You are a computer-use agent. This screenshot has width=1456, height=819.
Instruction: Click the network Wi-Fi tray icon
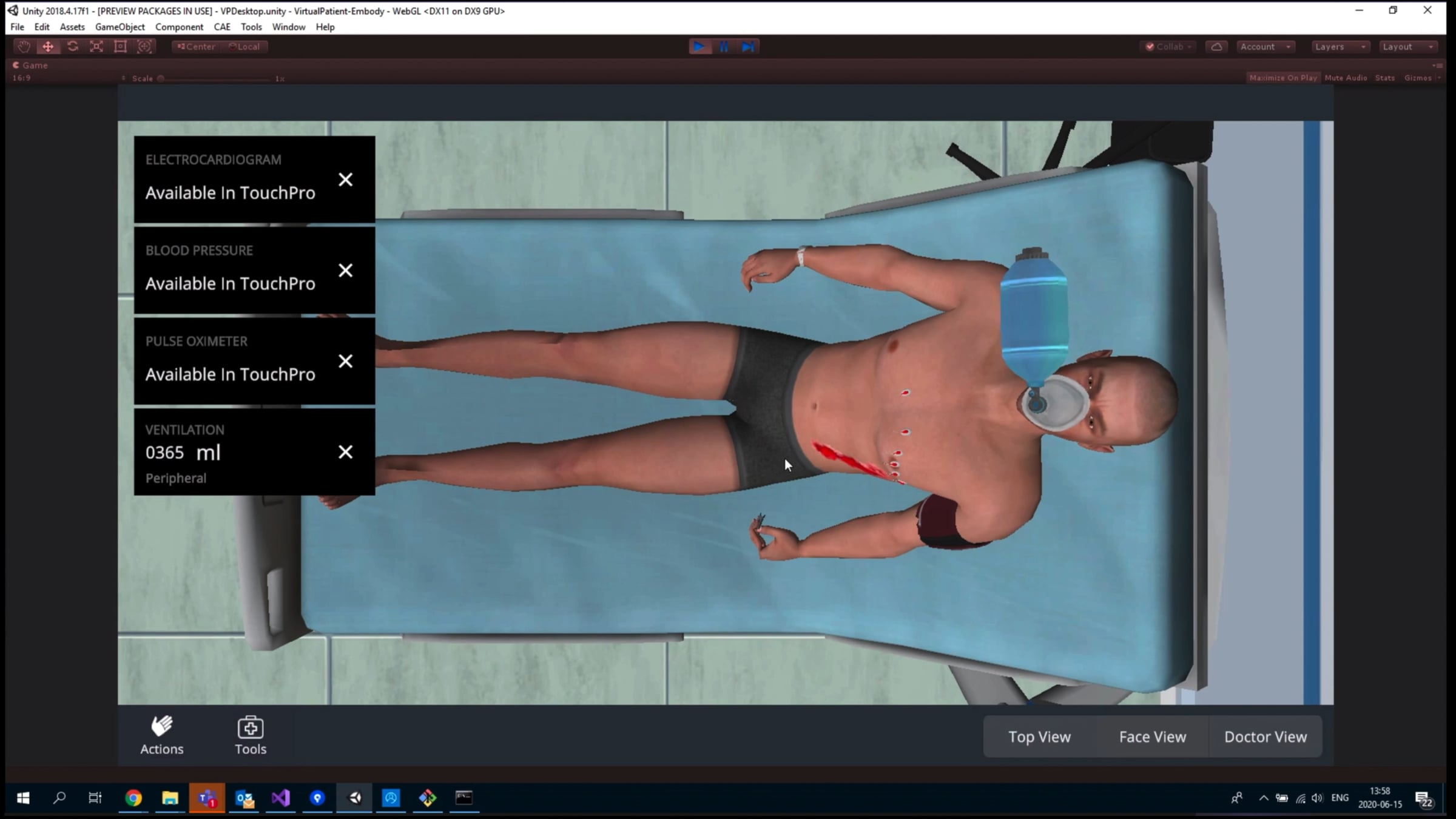(x=1301, y=798)
